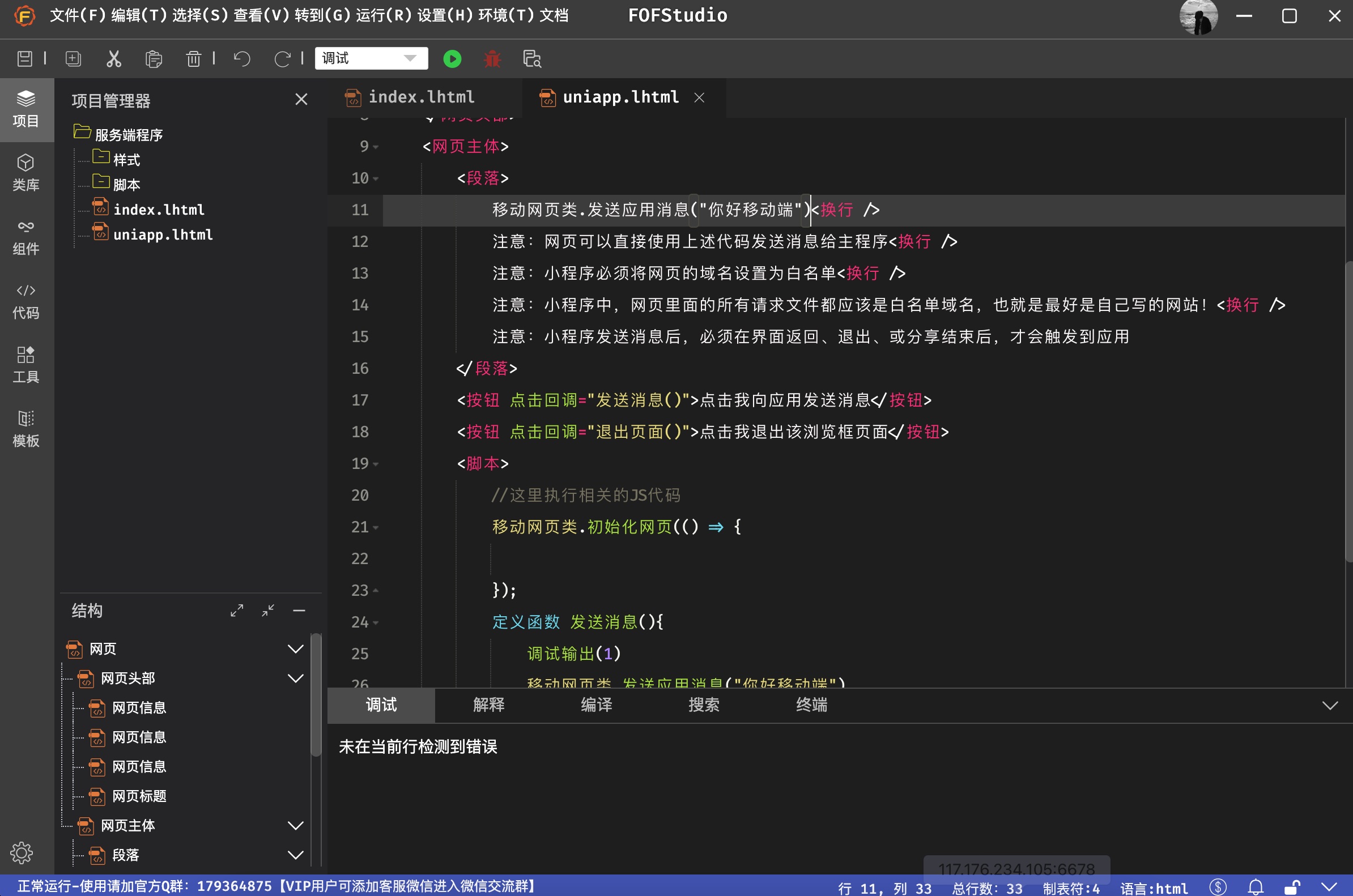Open the 文件(F) menu

pos(78,15)
